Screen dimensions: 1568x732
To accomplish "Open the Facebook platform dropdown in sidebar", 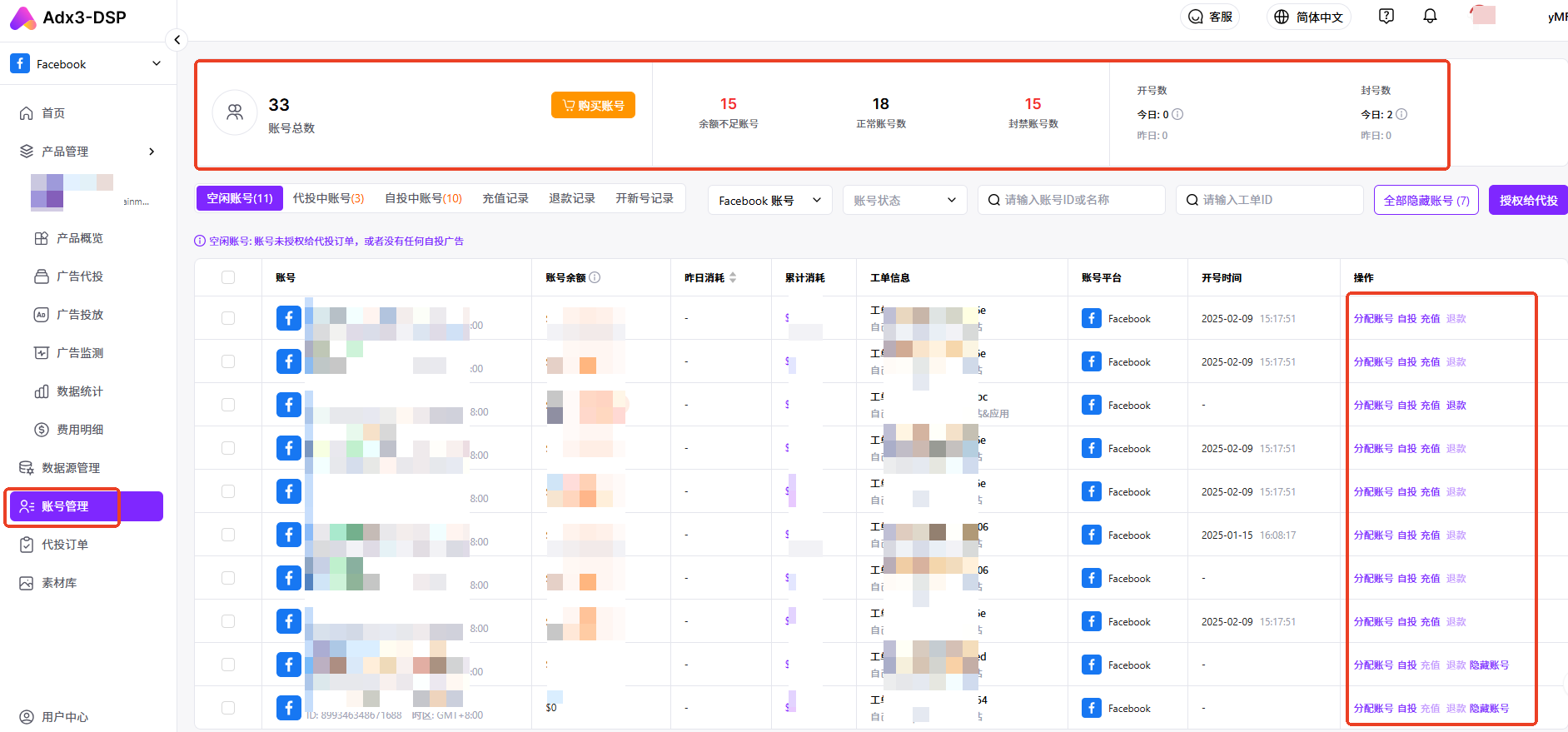I will click(x=87, y=64).
